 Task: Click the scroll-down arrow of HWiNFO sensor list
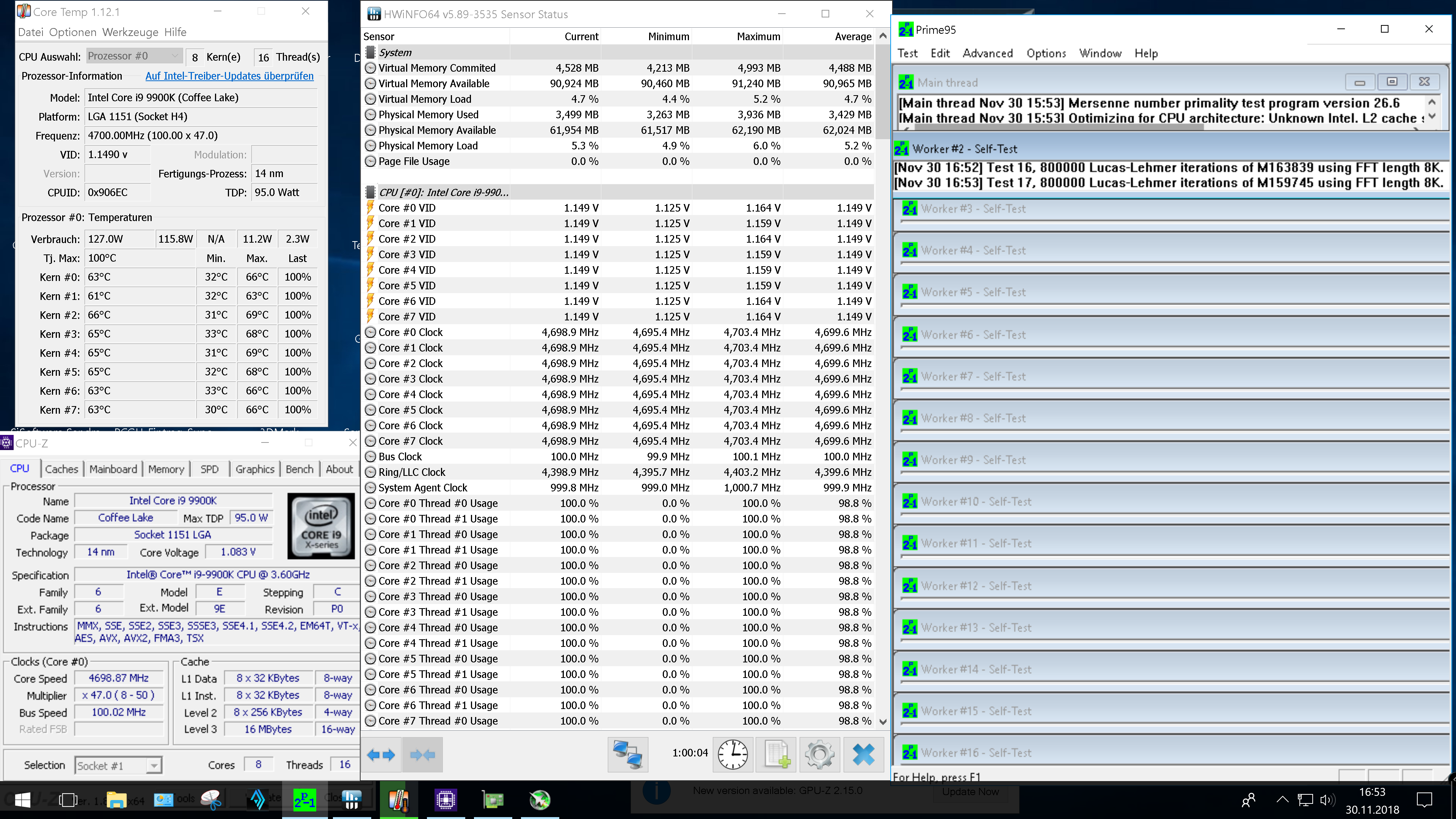click(x=882, y=721)
